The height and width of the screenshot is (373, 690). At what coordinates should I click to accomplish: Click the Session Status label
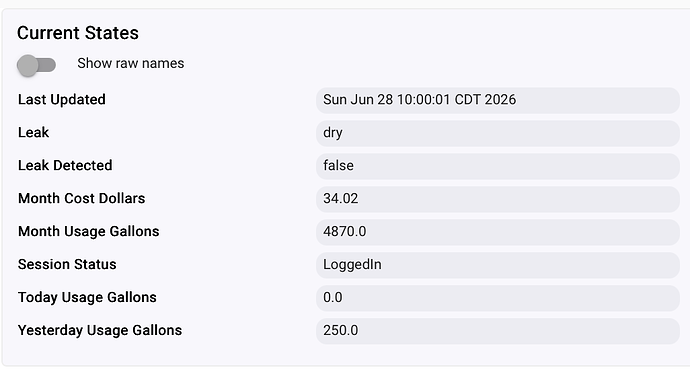click(67, 264)
